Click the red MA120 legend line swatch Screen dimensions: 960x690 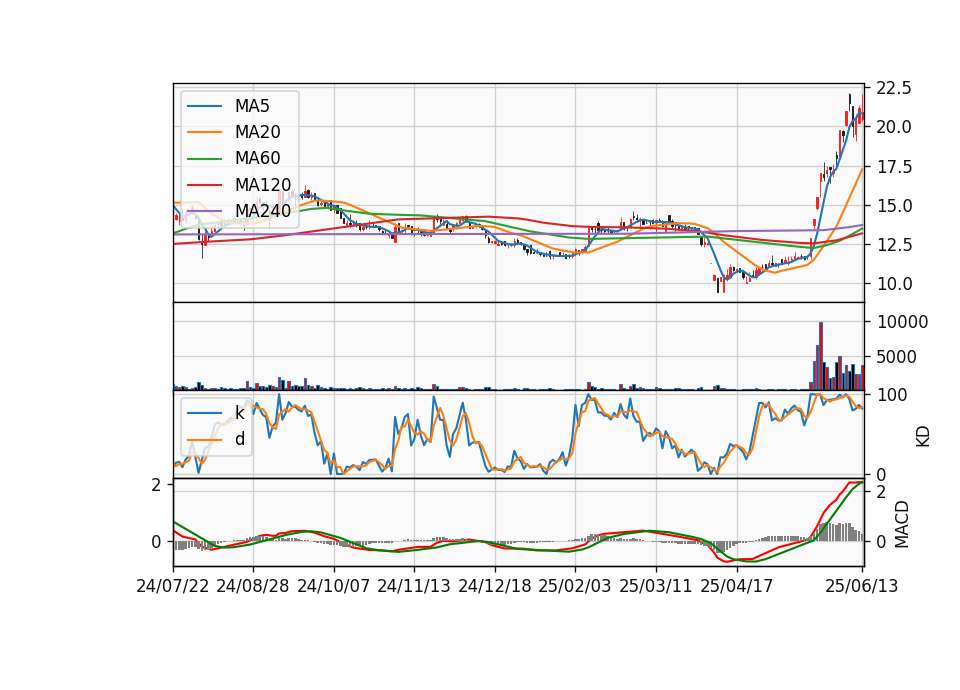pos(204,185)
